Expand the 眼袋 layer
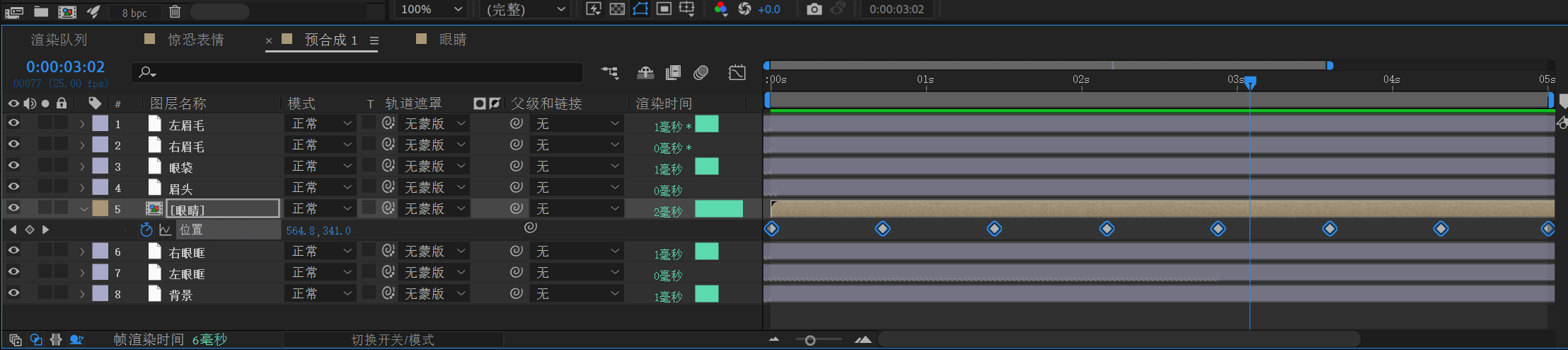The image size is (1568, 350). 82,166
